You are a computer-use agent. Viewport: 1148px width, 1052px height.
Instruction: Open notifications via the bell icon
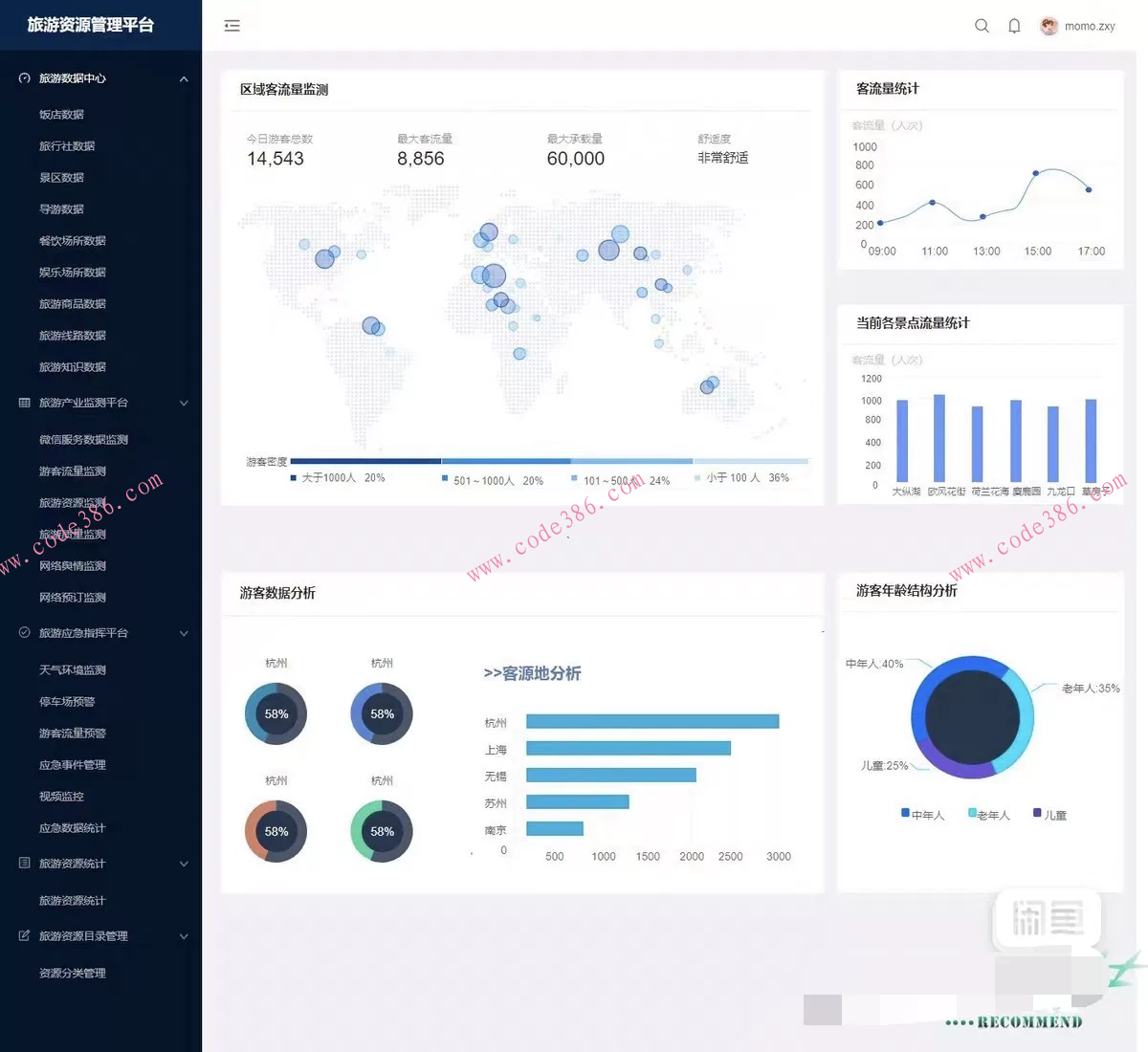pos(1014,26)
